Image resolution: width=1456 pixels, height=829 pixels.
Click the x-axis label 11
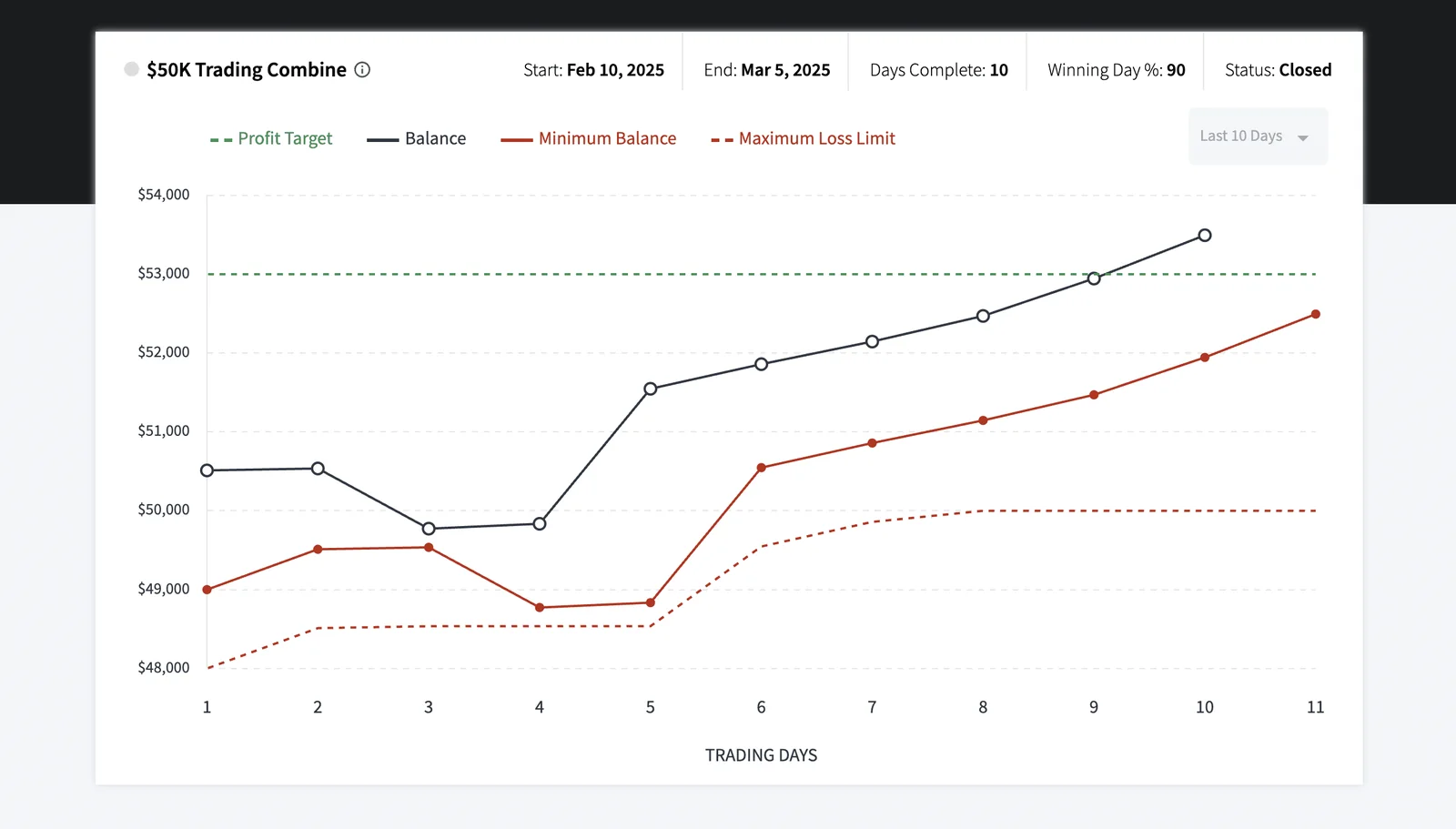(x=1316, y=707)
